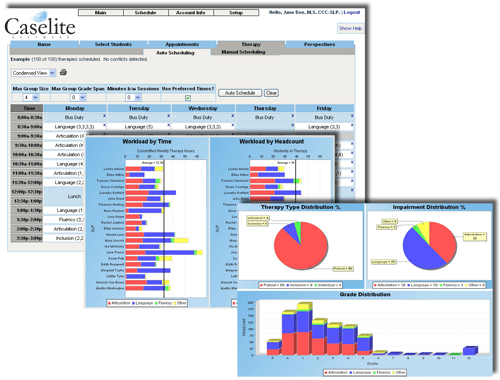Click the Friday column header

324,108
